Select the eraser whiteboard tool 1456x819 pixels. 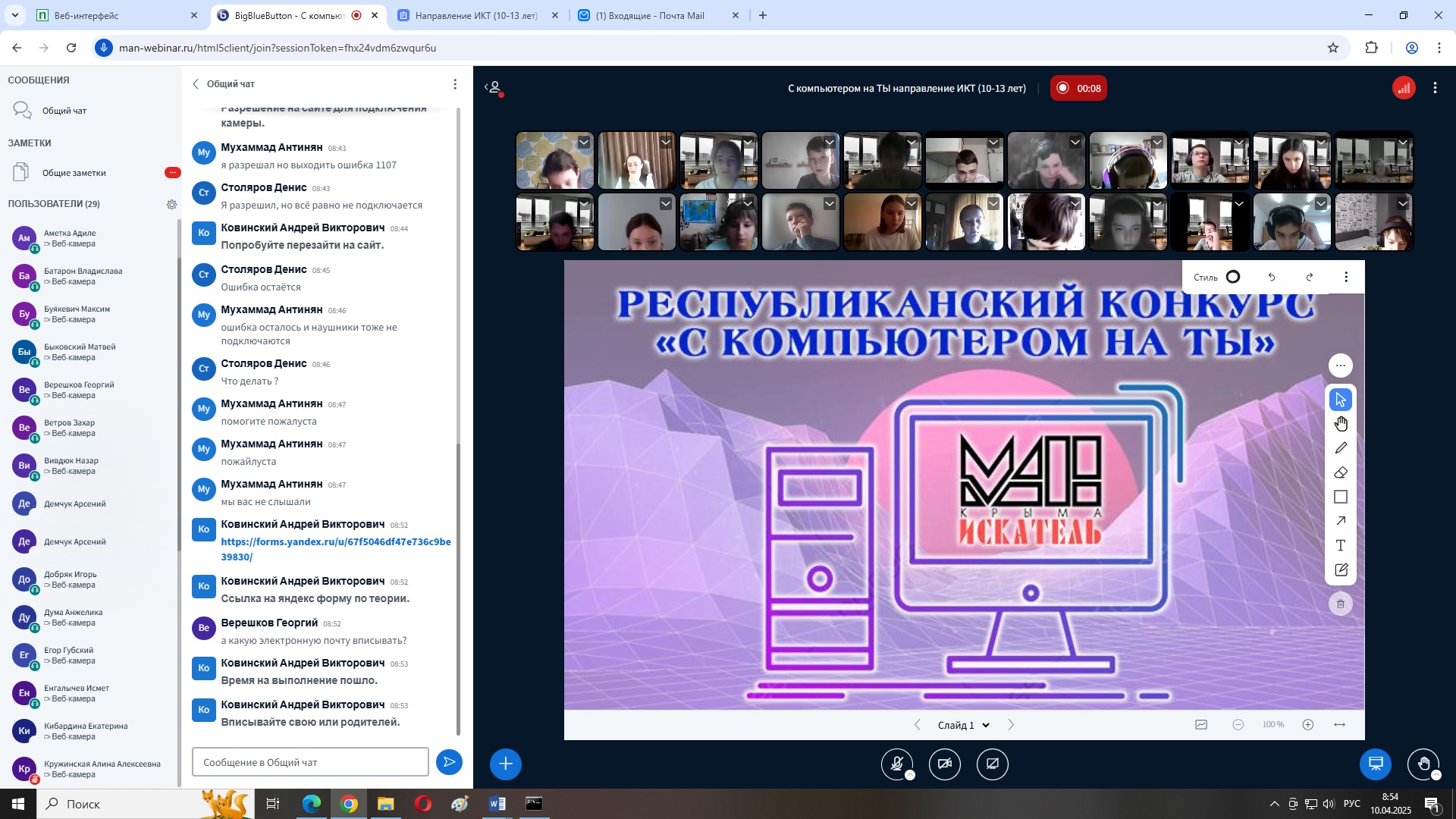click(x=1341, y=472)
